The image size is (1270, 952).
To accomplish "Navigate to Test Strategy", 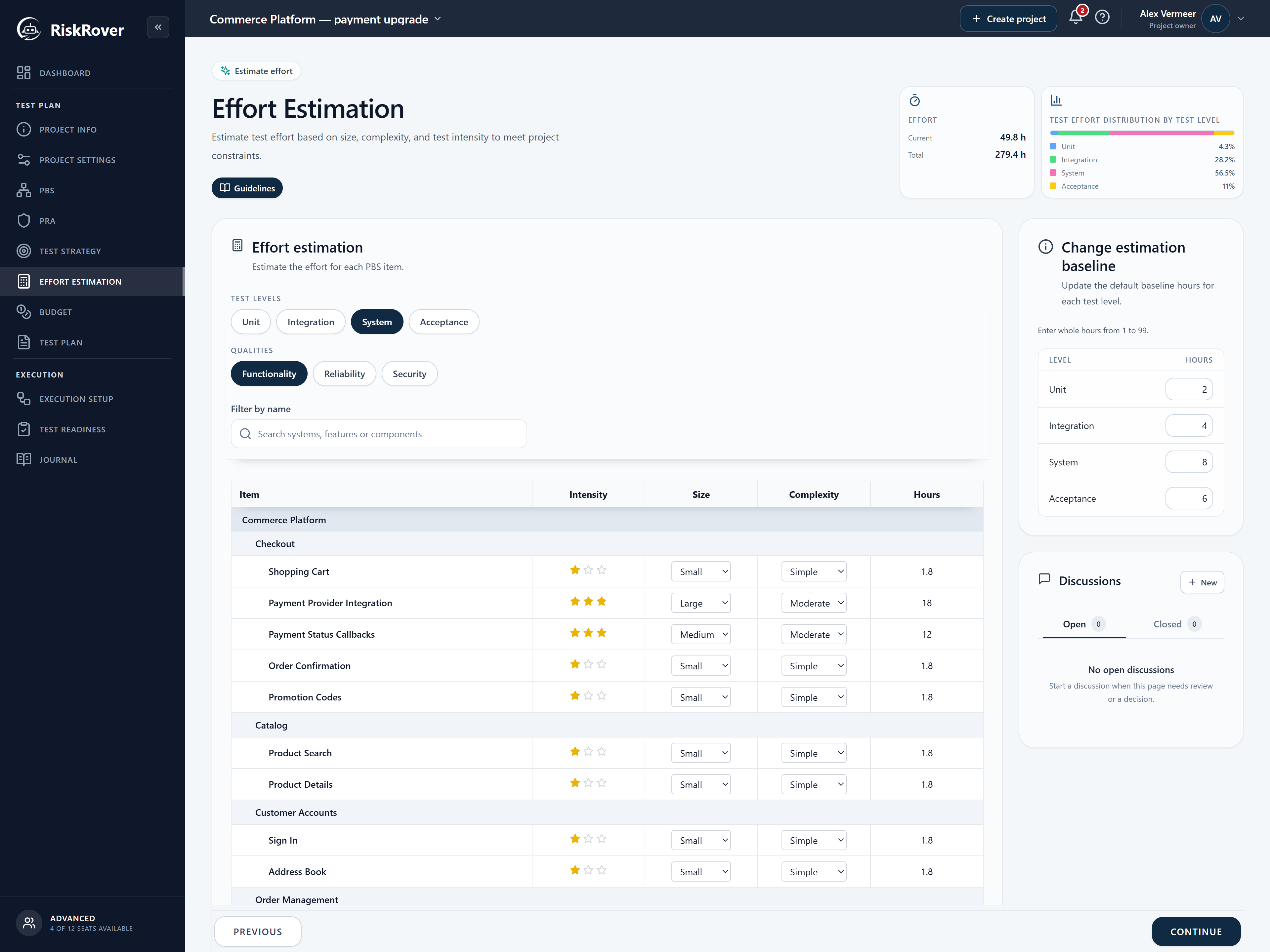I will pyautogui.click(x=92, y=251).
